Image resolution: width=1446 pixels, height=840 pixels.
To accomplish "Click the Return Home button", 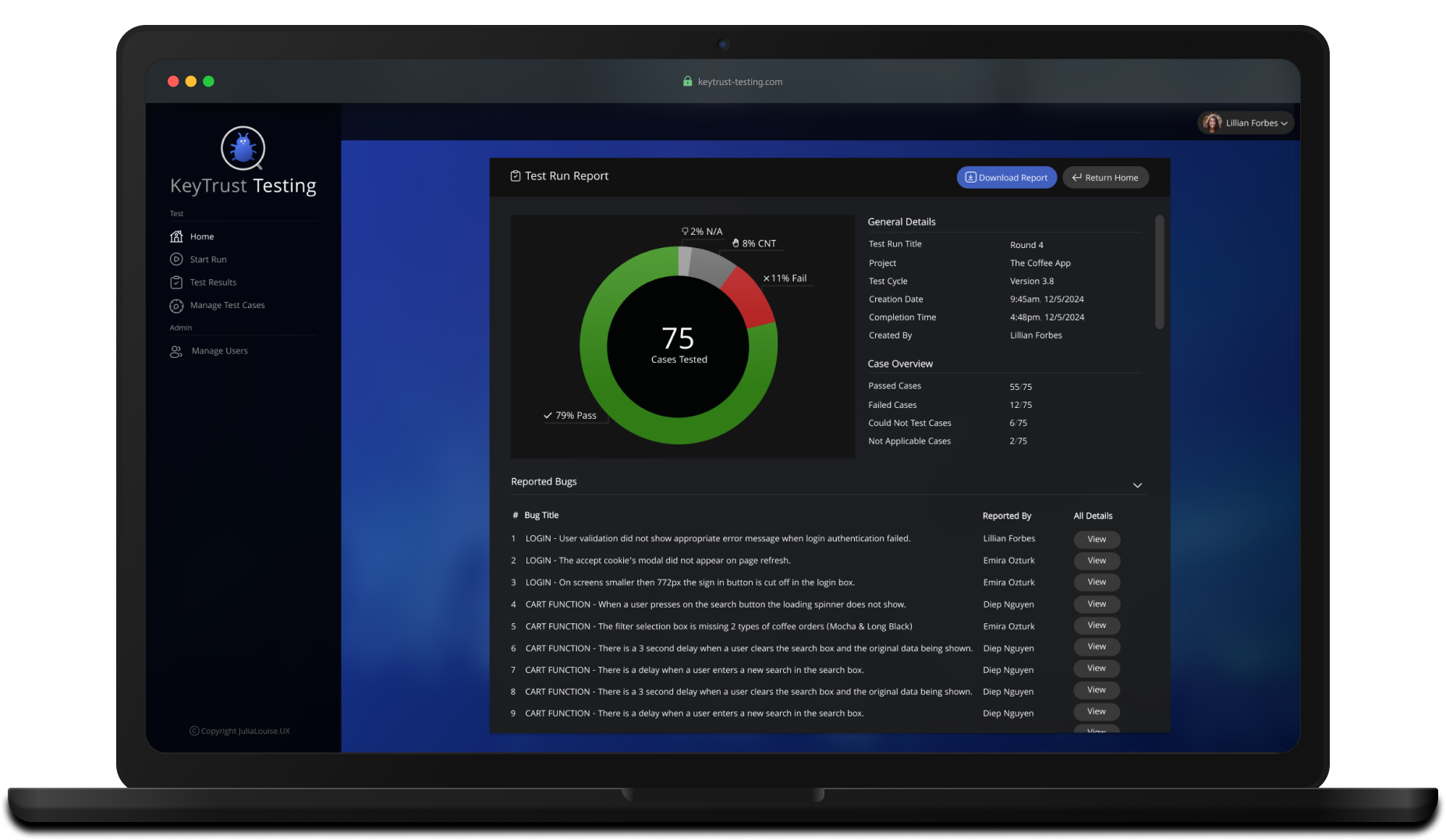I will click(1105, 177).
